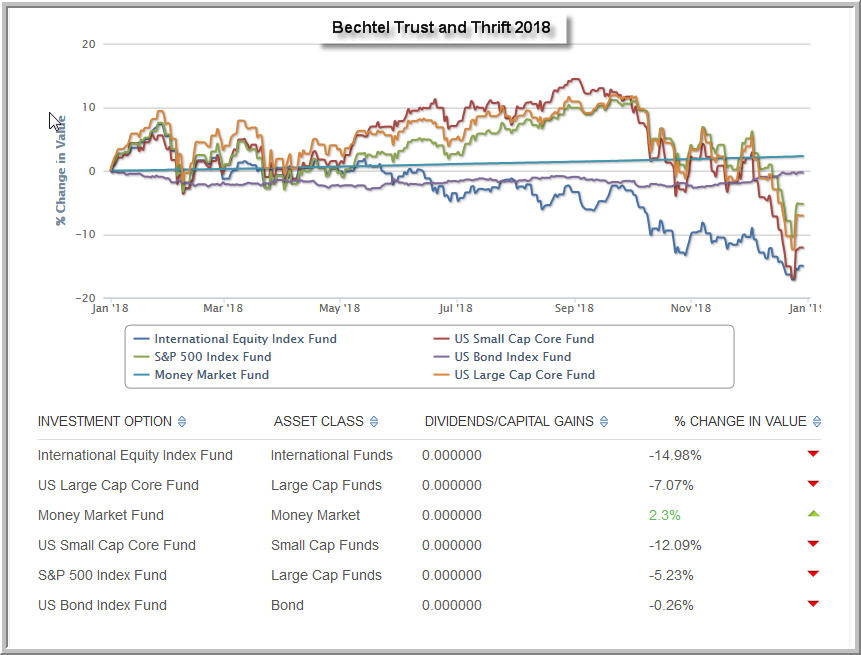861x655 pixels.
Task: Click the % Change in Value axis title
Action: click(60, 170)
